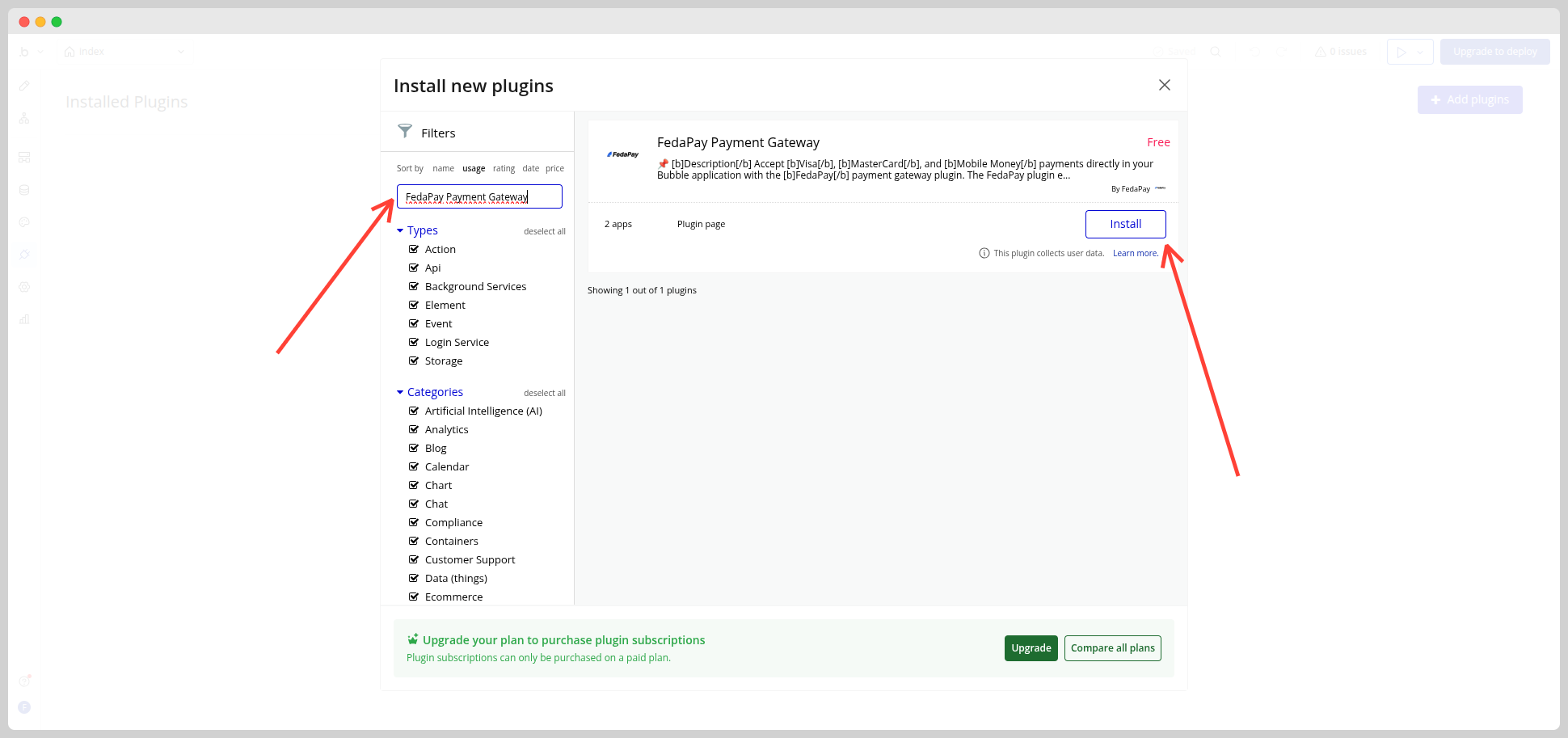Click the 'Learn more.' link
Viewport: 1568px width, 738px height.
[1136, 253]
